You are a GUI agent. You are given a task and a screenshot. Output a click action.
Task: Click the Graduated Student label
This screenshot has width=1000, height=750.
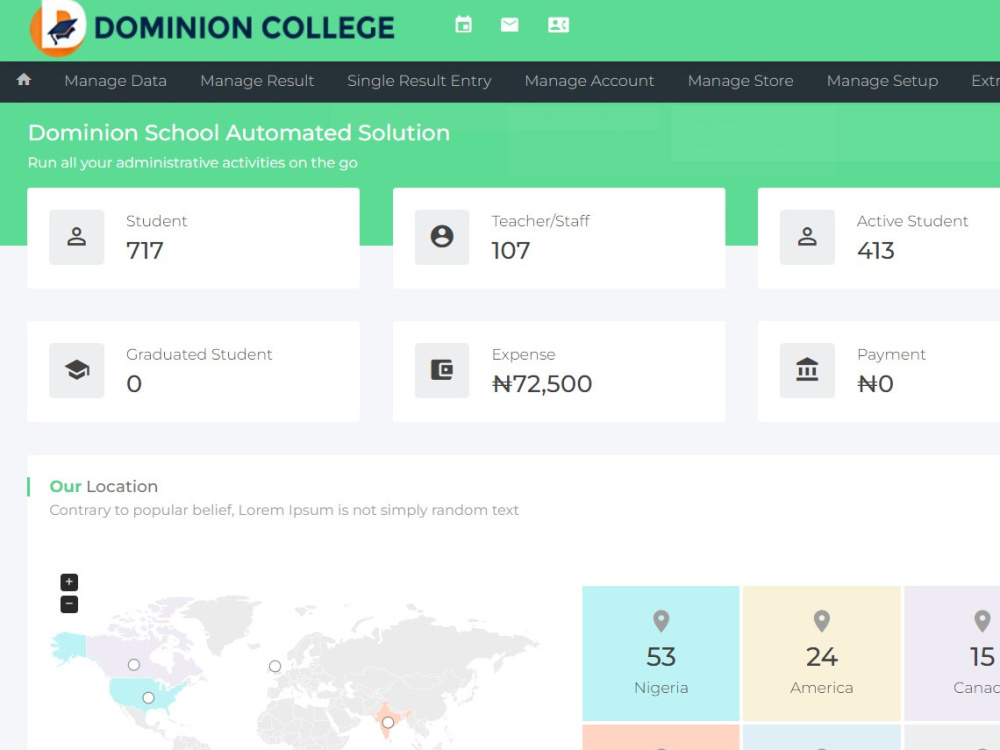click(x=199, y=355)
